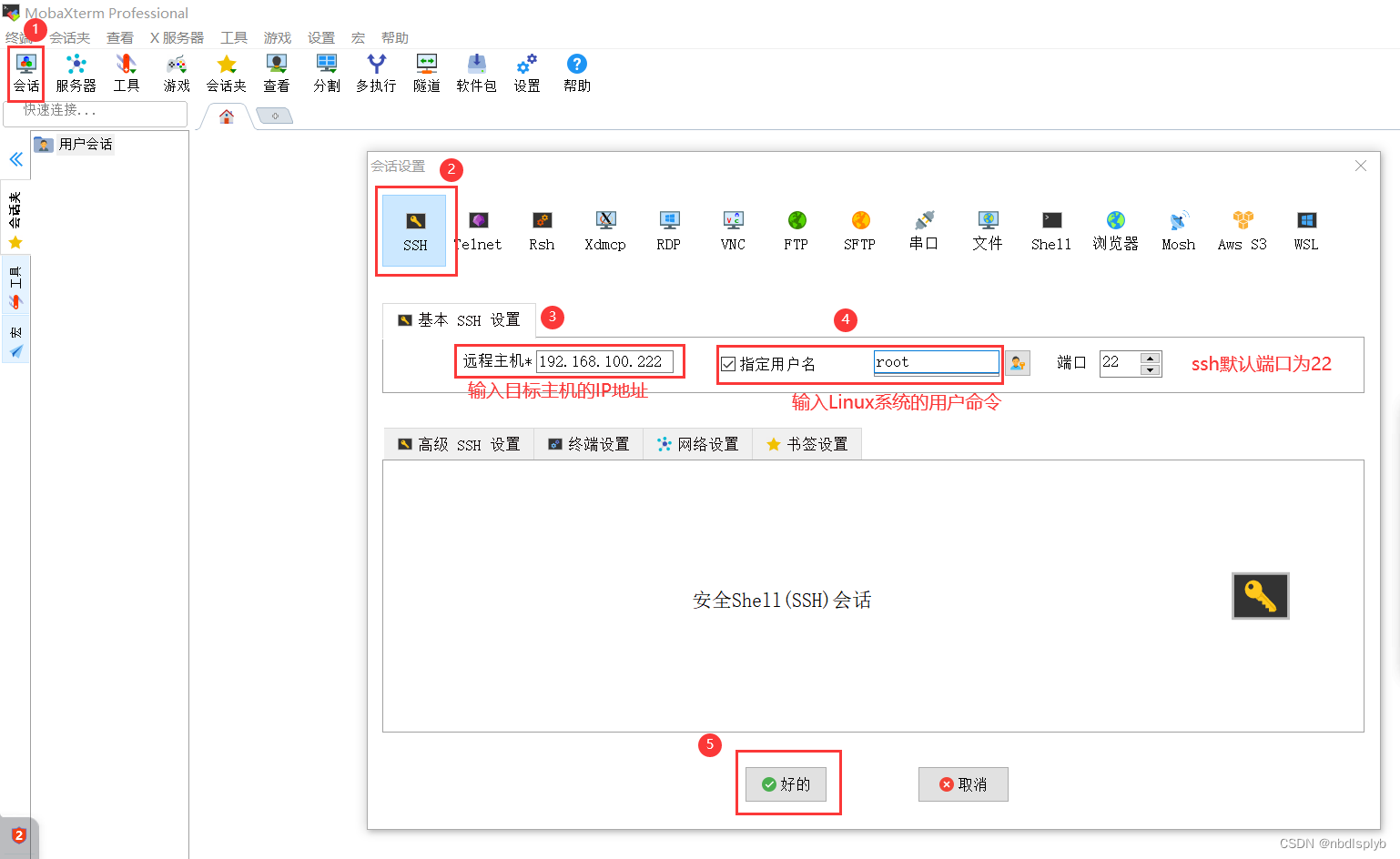Collapse the sidebar with double chevron
Screen dimensions: 1400x859
click(x=15, y=159)
